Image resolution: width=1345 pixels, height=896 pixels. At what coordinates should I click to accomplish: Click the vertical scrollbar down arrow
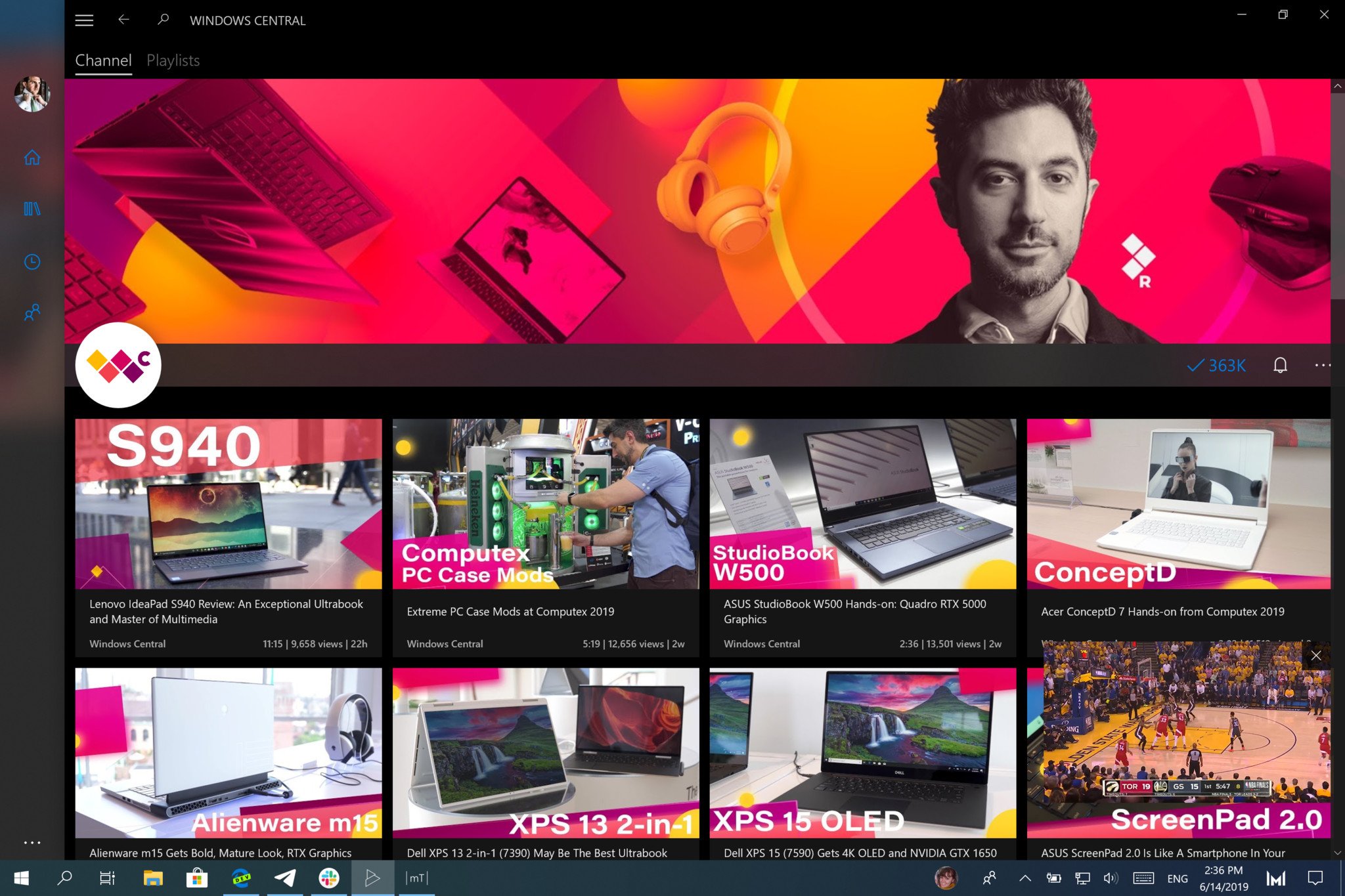pos(1337,853)
